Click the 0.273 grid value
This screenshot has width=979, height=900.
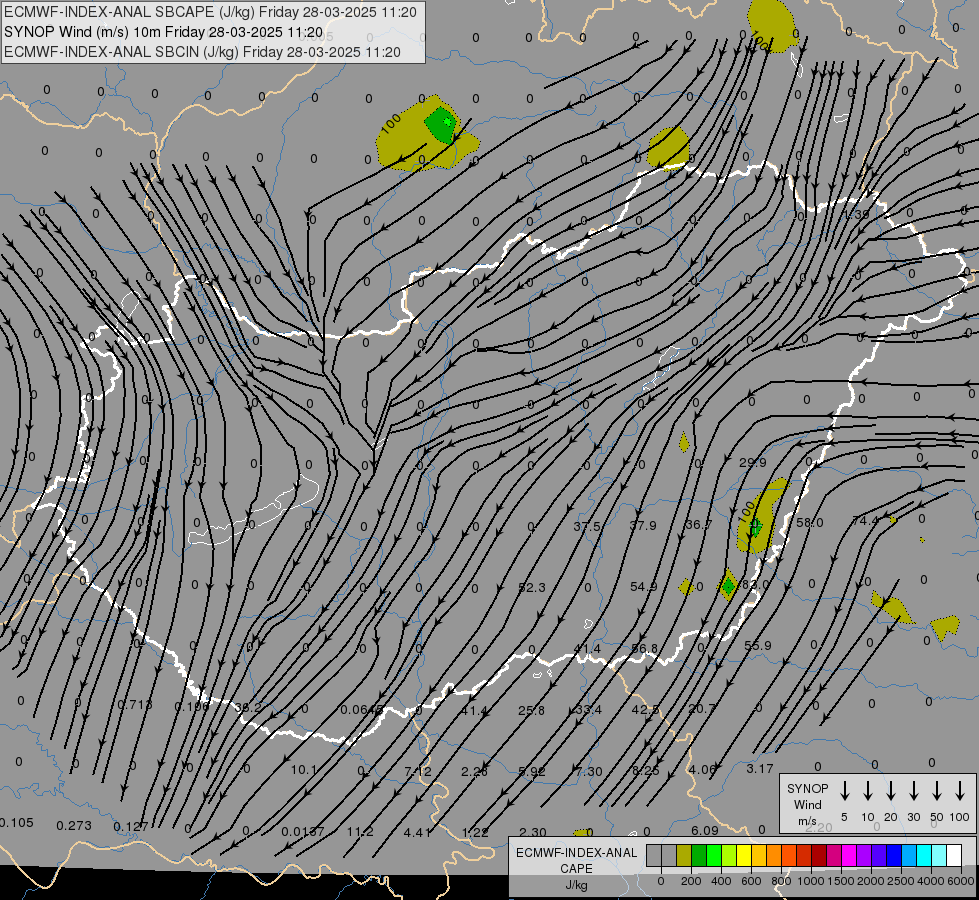click(74, 826)
